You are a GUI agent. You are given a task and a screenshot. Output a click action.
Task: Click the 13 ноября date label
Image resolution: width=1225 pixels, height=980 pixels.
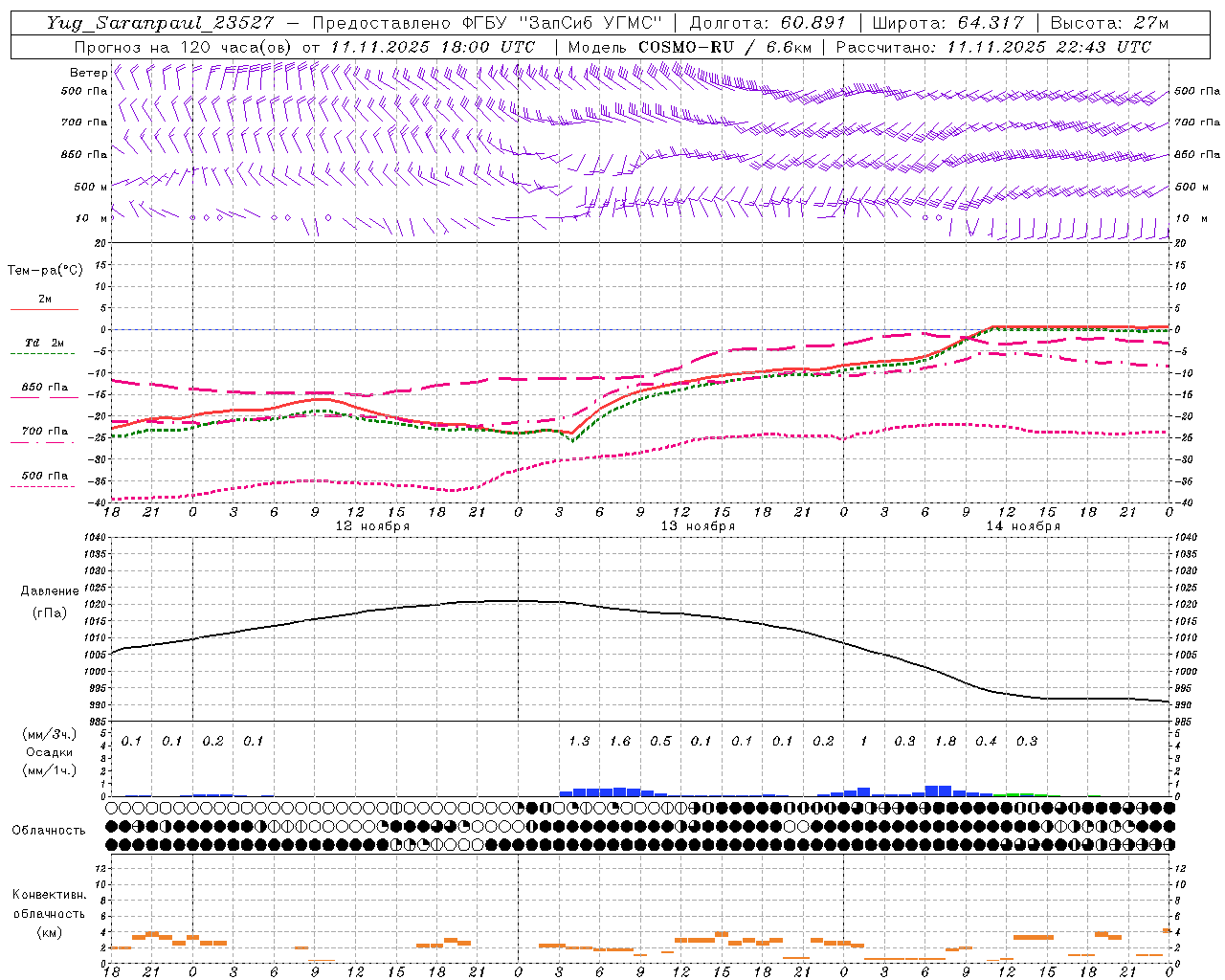pyautogui.click(x=698, y=526)
